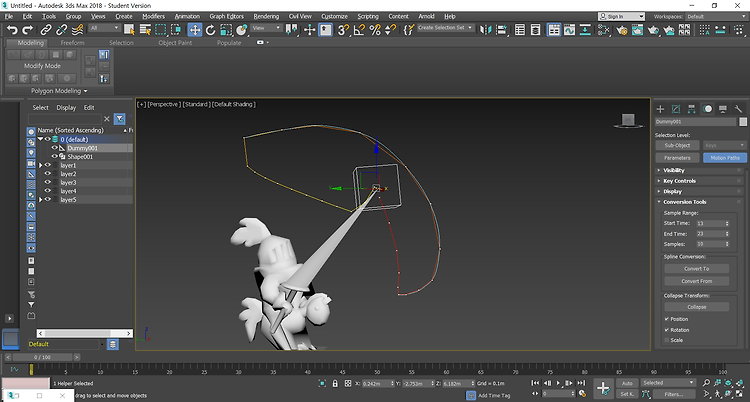The width and height of the screenshot is (750, 402).
Task: Collapse the Conversion Tools rollout
Action: pyautogui.click(x=684, y=202)
